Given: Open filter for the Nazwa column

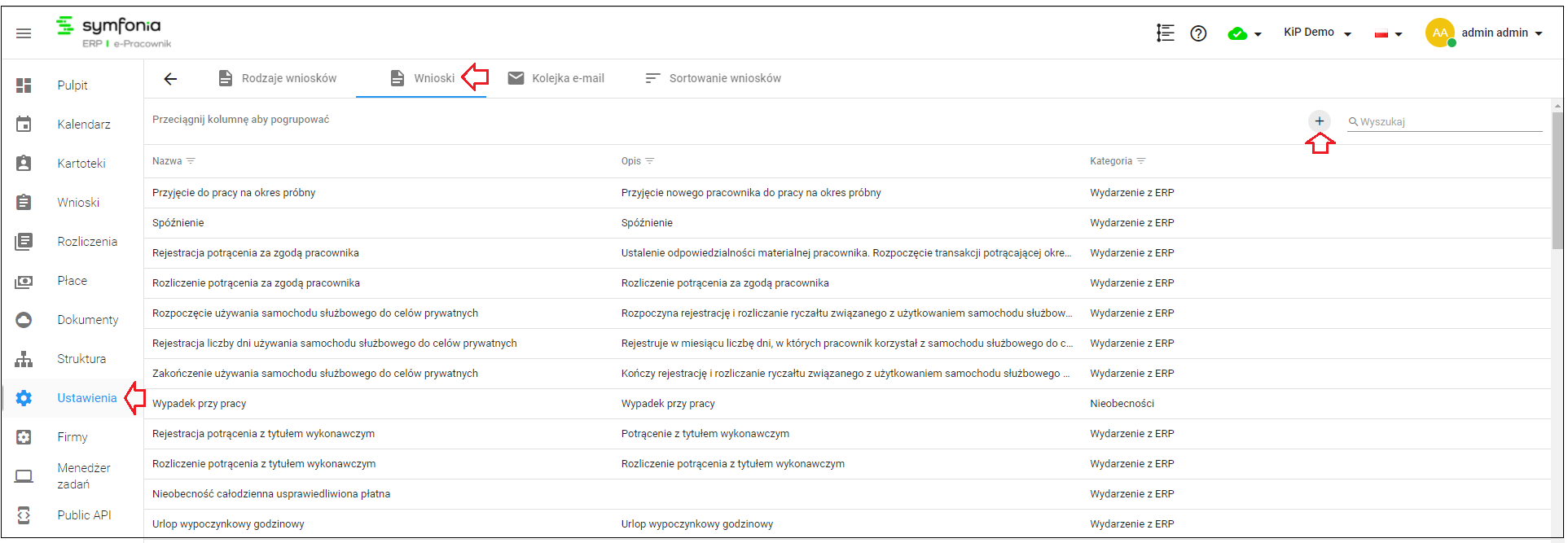Looking at the screenshot, I should (x=191, y=161).
